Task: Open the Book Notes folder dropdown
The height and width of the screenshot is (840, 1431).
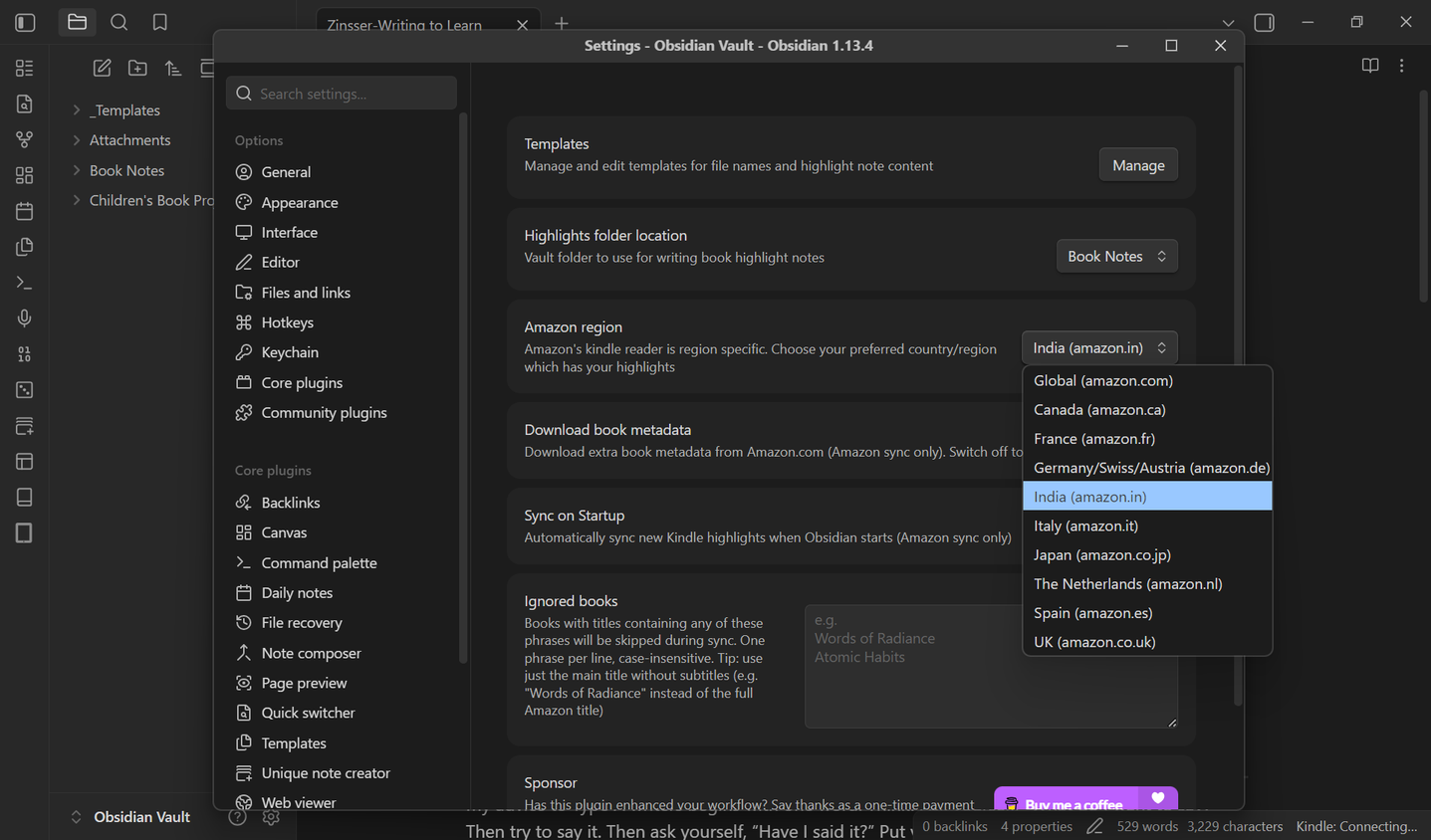Action: click(1116, 256)
